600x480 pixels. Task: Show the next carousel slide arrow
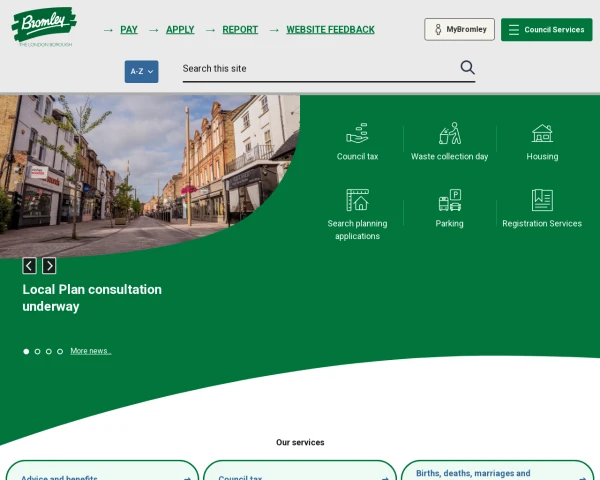[x=49, y=266]
